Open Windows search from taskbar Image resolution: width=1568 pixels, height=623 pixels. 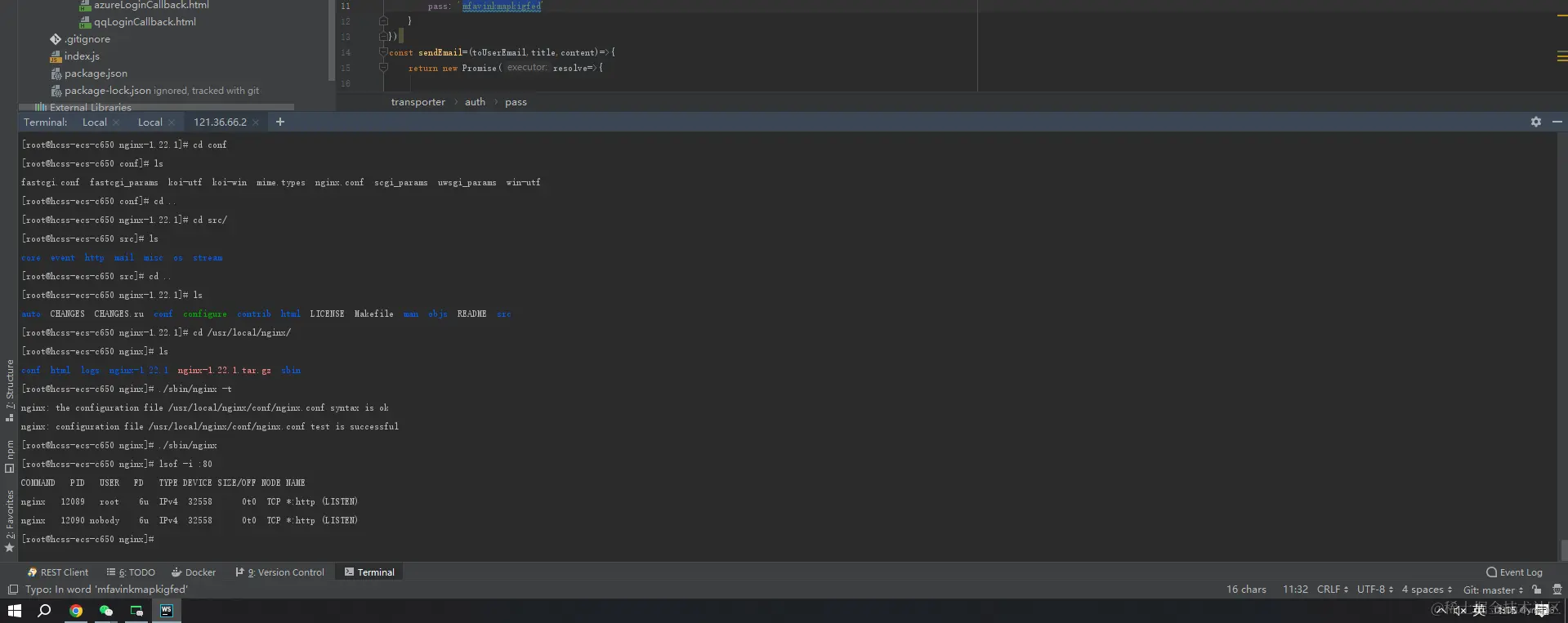[x=44, y=611]
